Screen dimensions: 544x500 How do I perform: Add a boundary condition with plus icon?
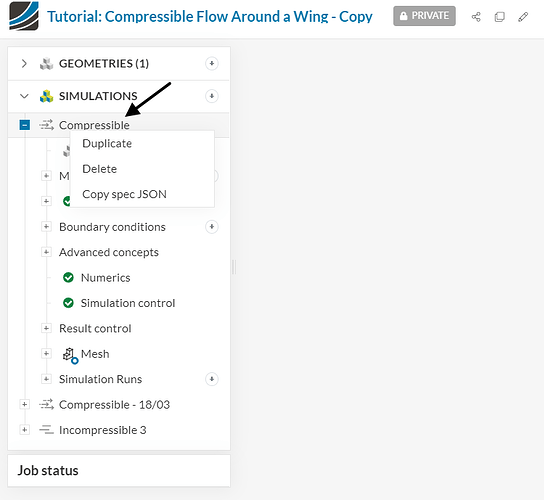212,227
